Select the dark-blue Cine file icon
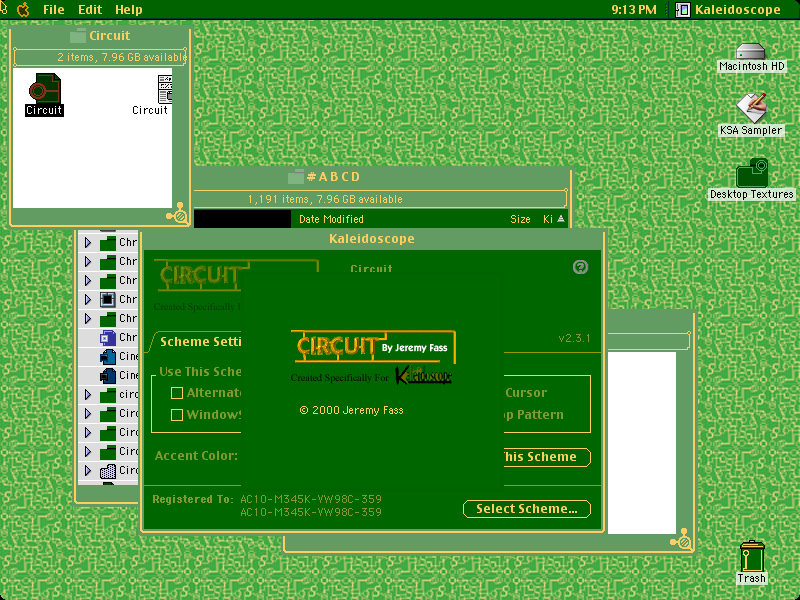 pyautogui.click(x=107, y=376)
